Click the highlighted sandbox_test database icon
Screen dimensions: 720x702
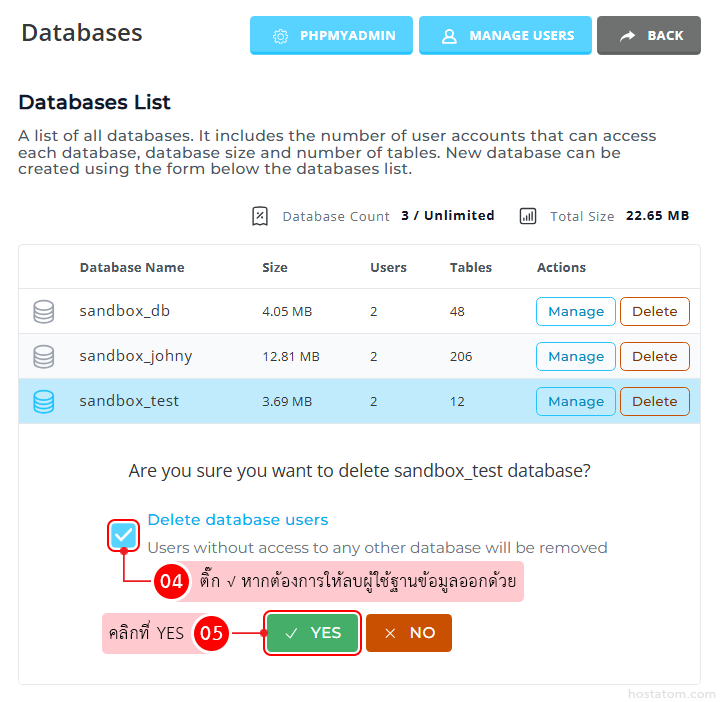click(44, 402)
